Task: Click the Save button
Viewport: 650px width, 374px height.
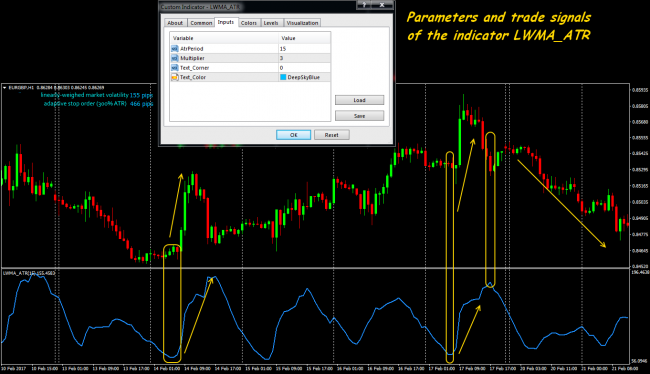Action: point(359,116)
